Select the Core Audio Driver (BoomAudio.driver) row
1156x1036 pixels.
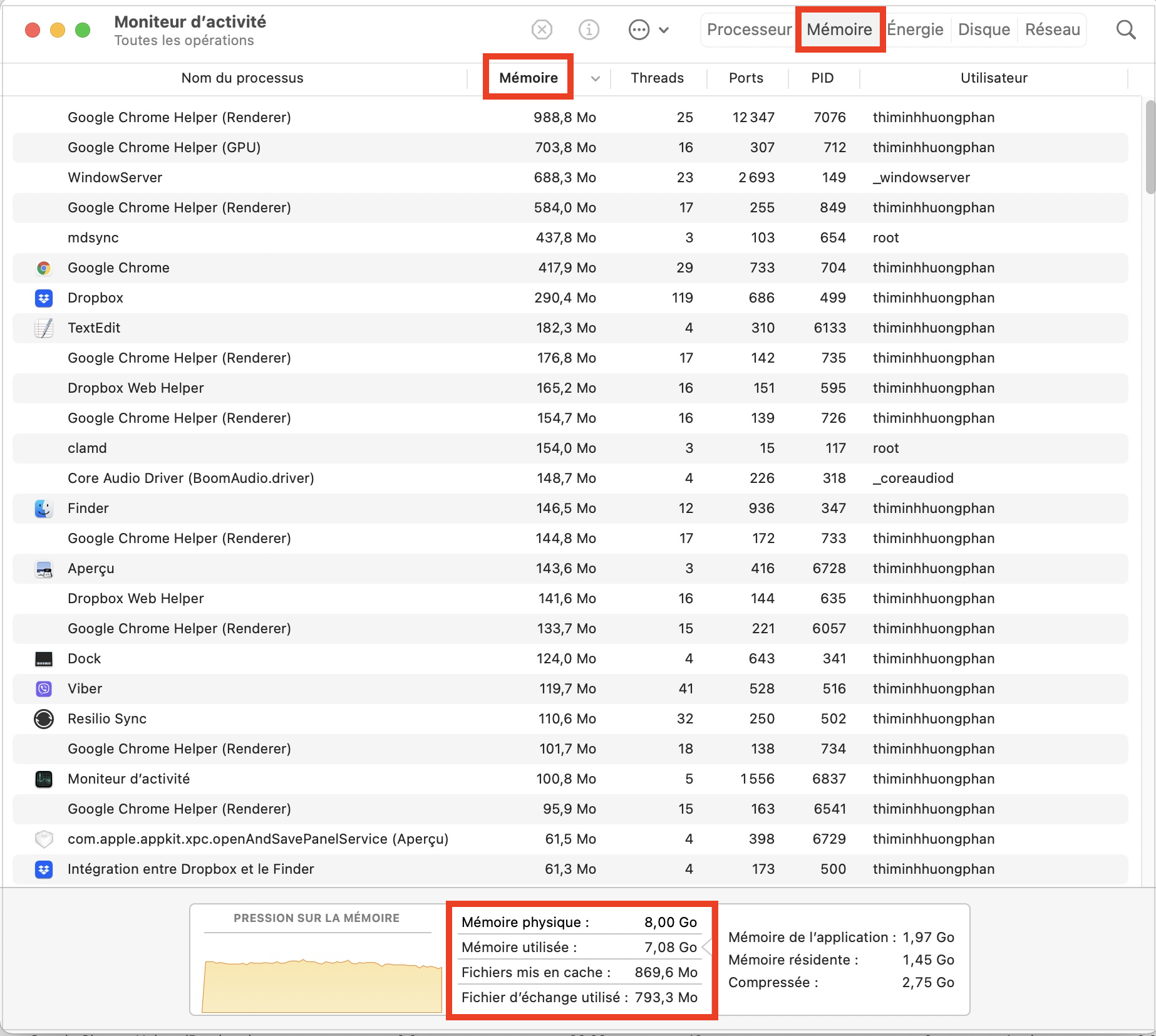570,479
